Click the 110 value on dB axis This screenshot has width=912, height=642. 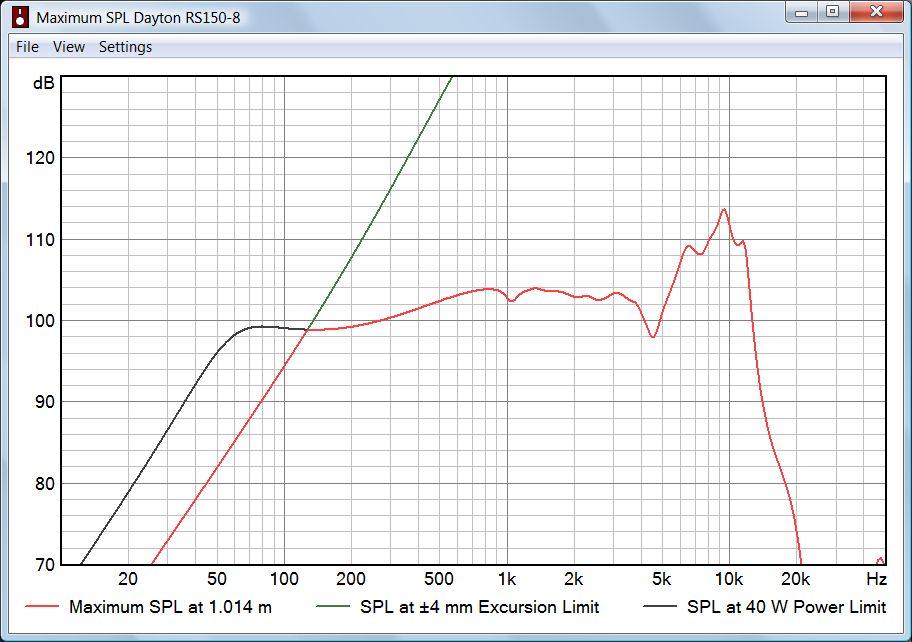40,240
